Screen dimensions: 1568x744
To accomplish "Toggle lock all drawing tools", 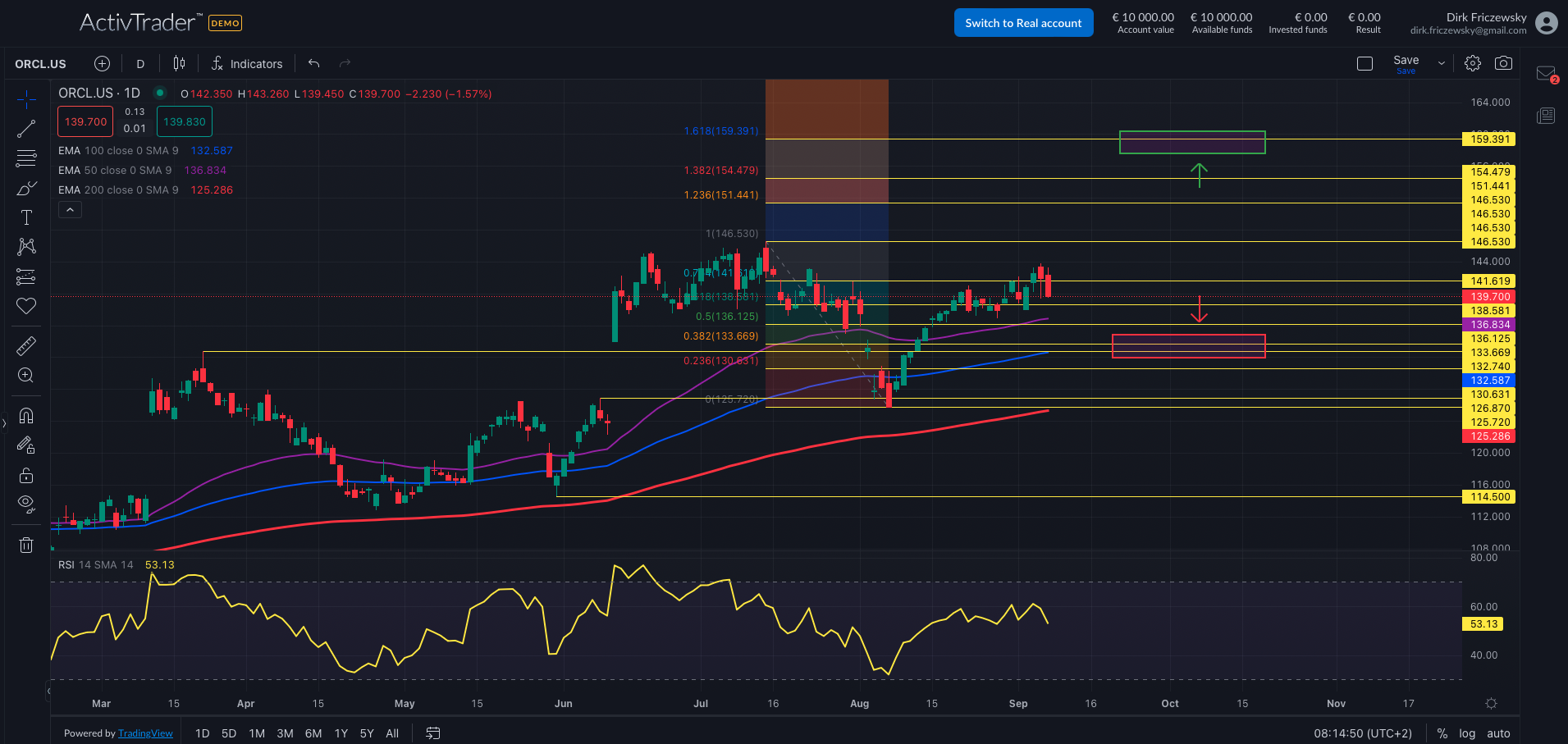I will pyautogui.click(x=26, y=476).
